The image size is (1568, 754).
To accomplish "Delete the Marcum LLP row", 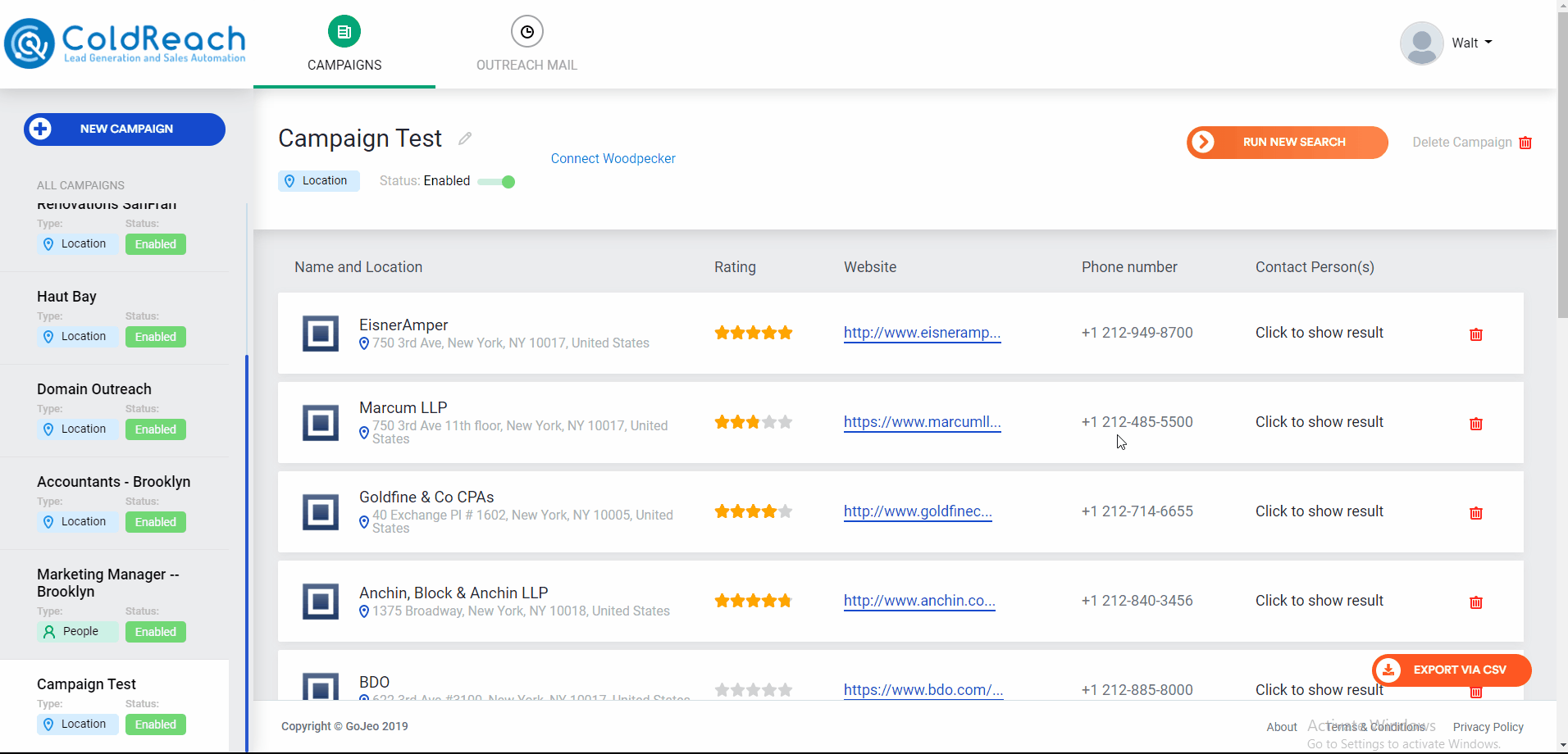I will [1476, 424].
